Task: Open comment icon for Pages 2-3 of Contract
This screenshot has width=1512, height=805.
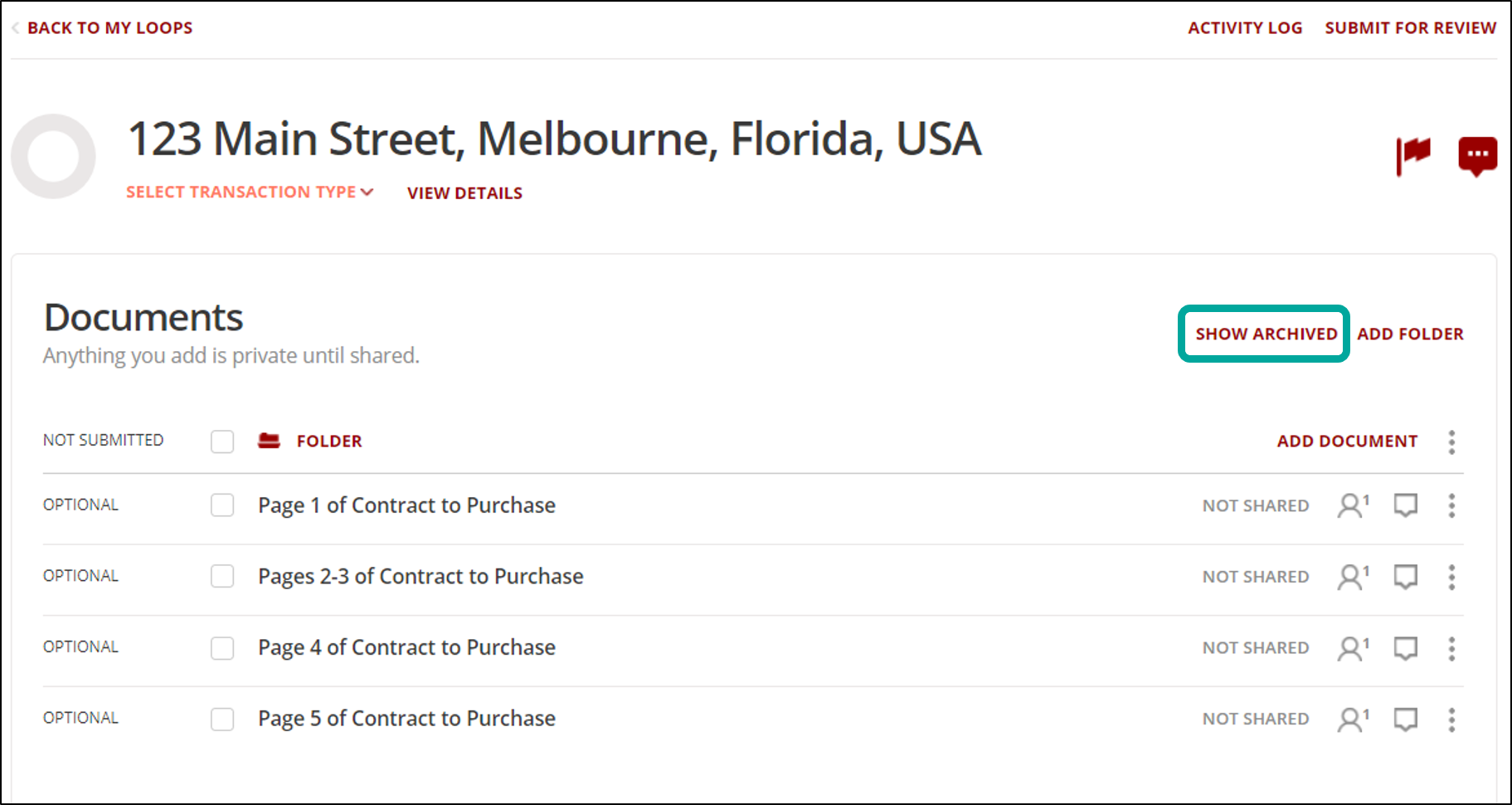Action: point(1406,576)
